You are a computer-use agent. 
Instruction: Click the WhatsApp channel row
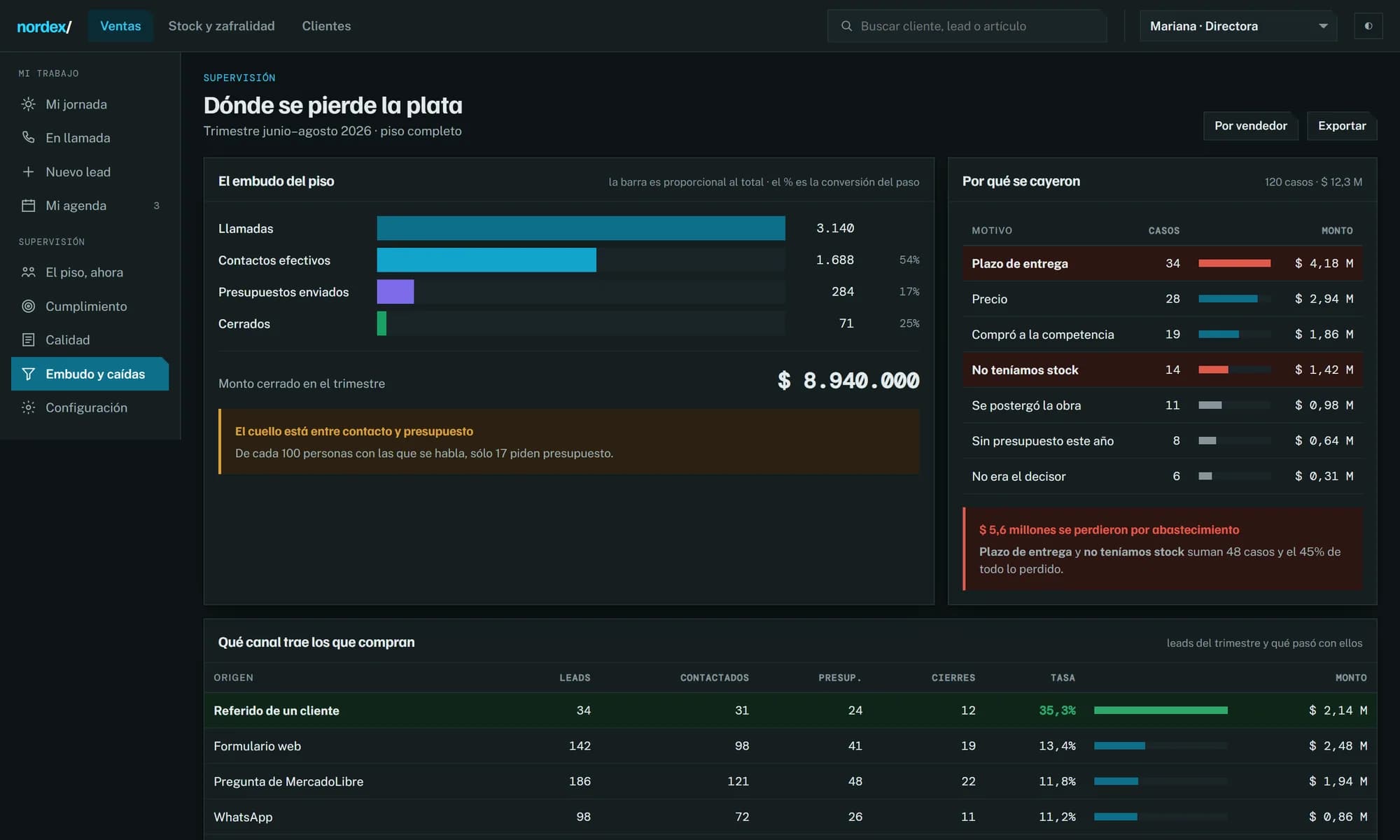[790, 817]
